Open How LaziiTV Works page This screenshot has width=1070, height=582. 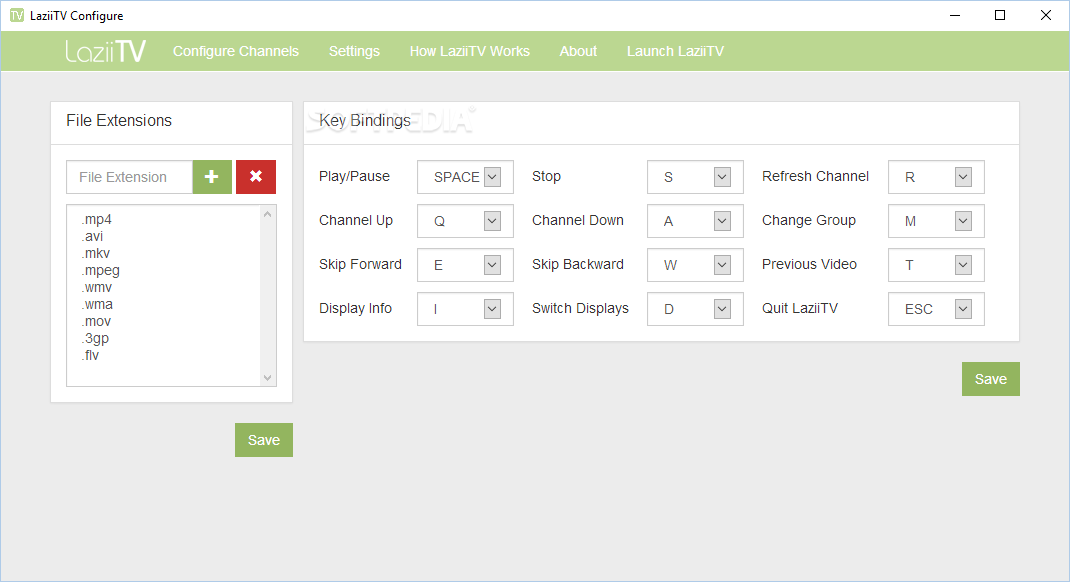(x=469, y=51)
